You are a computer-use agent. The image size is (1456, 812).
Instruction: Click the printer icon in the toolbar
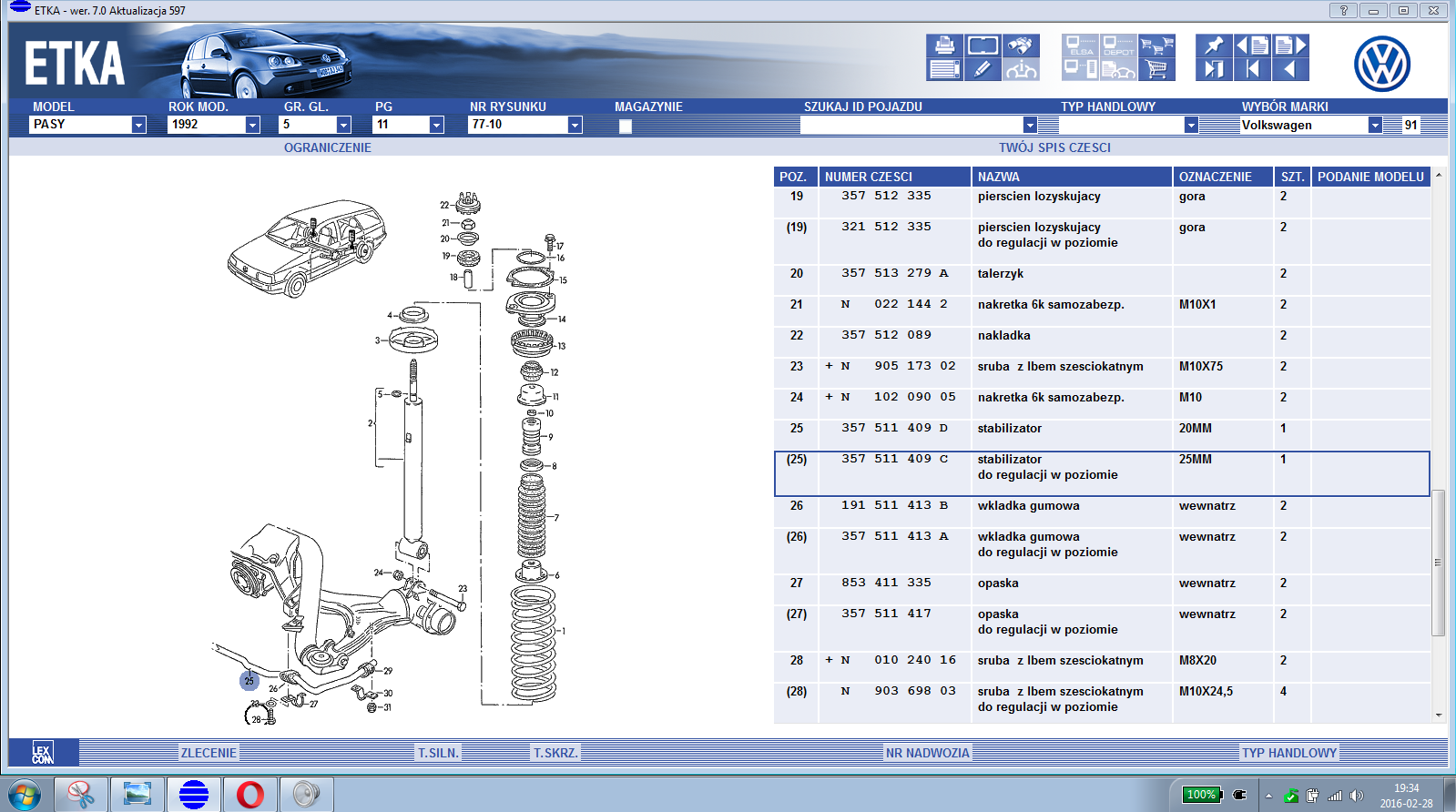coord(944,46)
